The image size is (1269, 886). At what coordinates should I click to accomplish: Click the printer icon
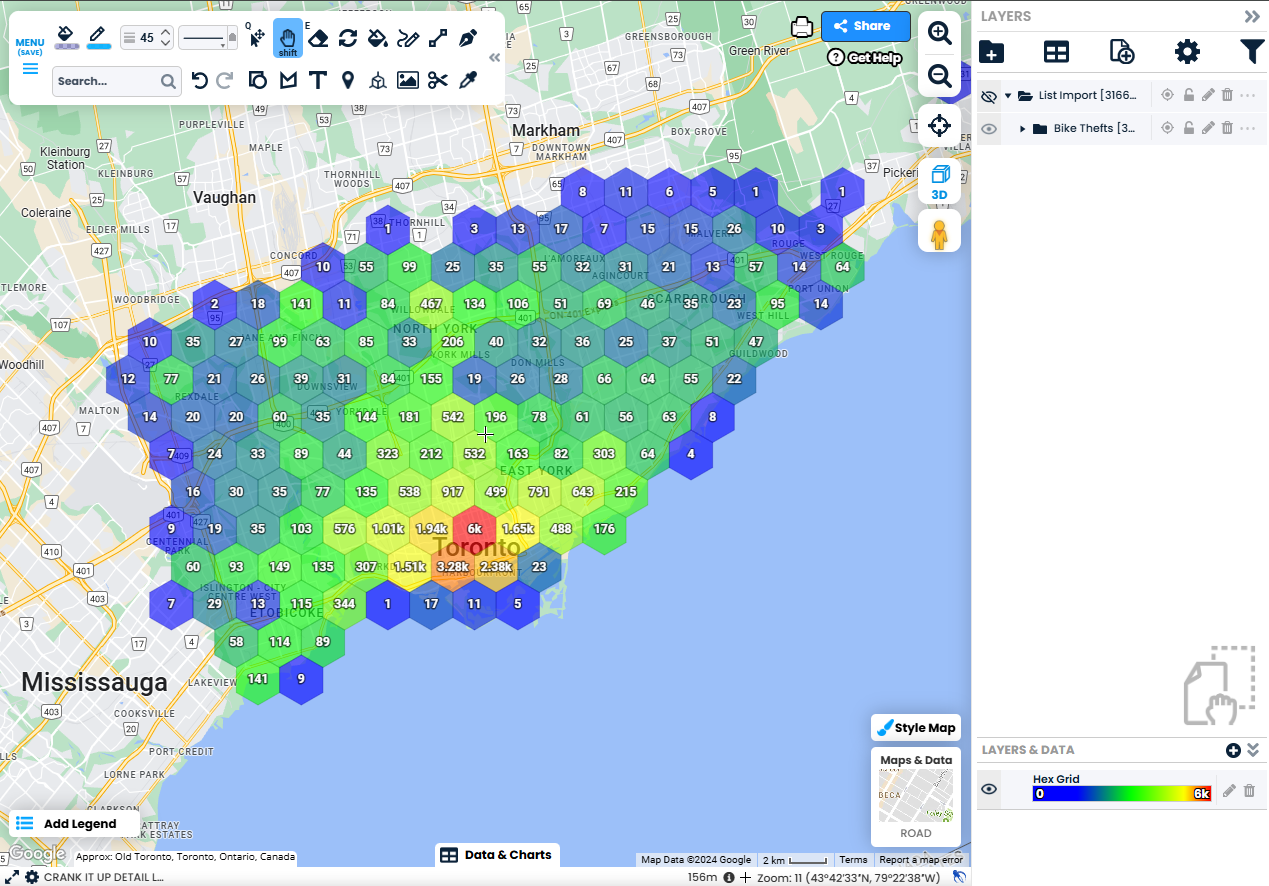point(802,27)
